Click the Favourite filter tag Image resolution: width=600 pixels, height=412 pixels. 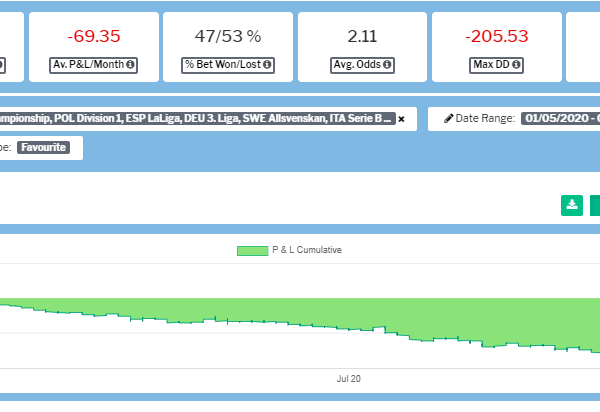pos(43,147)
